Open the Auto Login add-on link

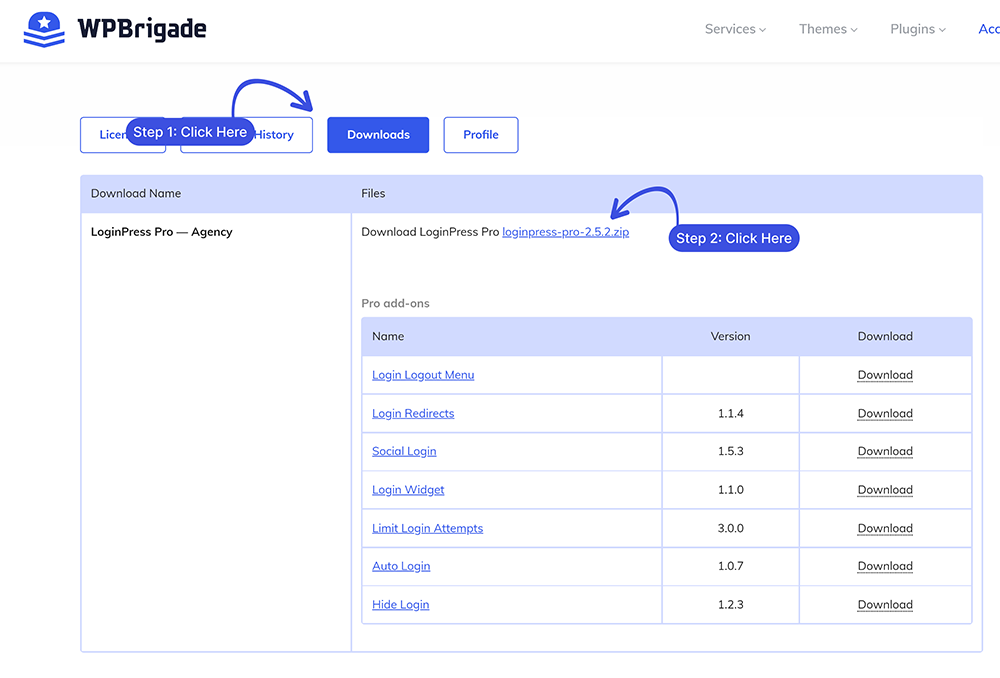401,566
